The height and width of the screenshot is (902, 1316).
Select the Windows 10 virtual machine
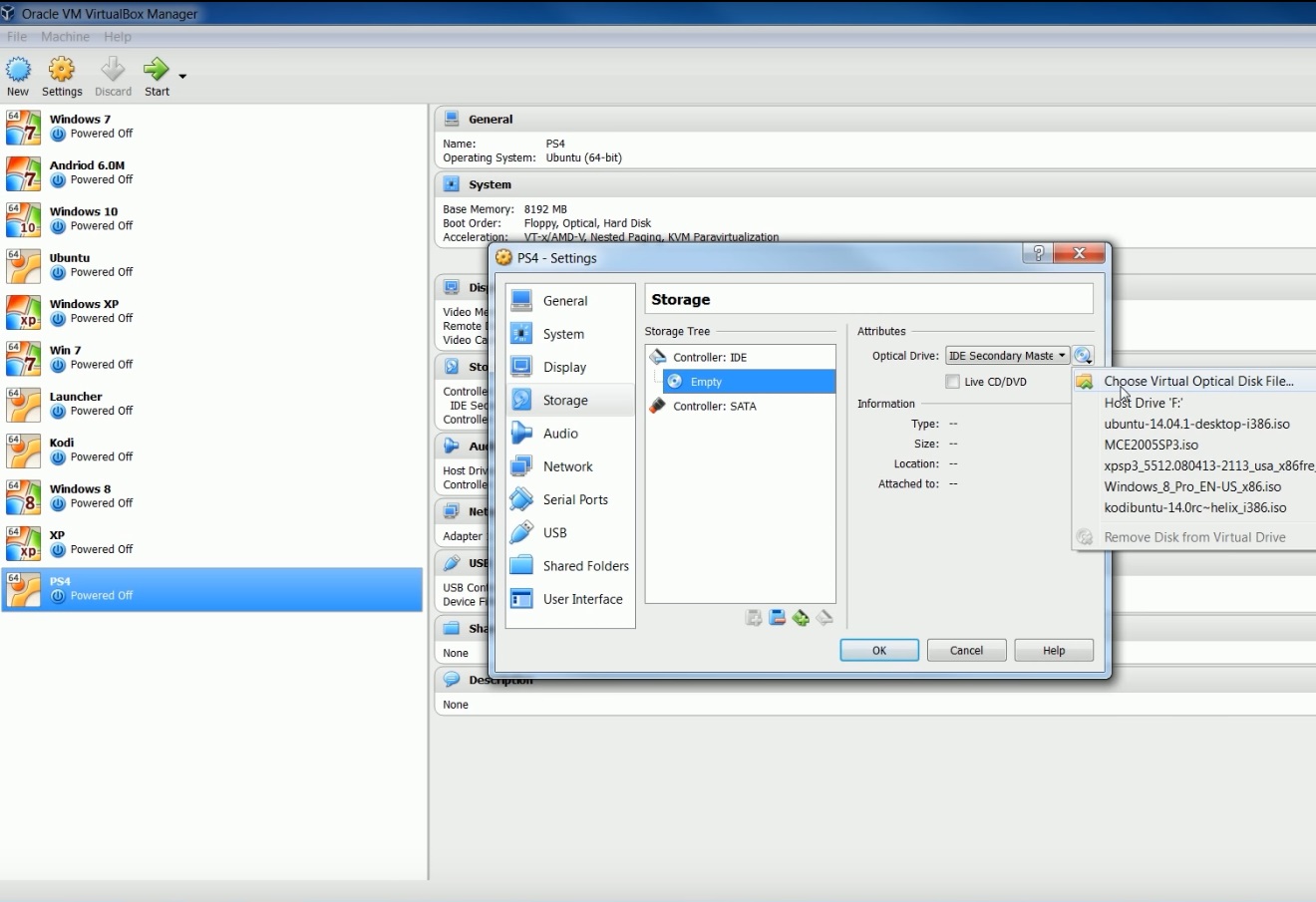[x=211, y=218]
